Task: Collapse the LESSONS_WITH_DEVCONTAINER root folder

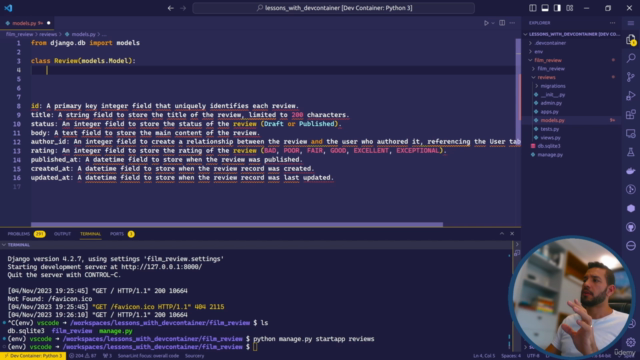Action: 572,34
